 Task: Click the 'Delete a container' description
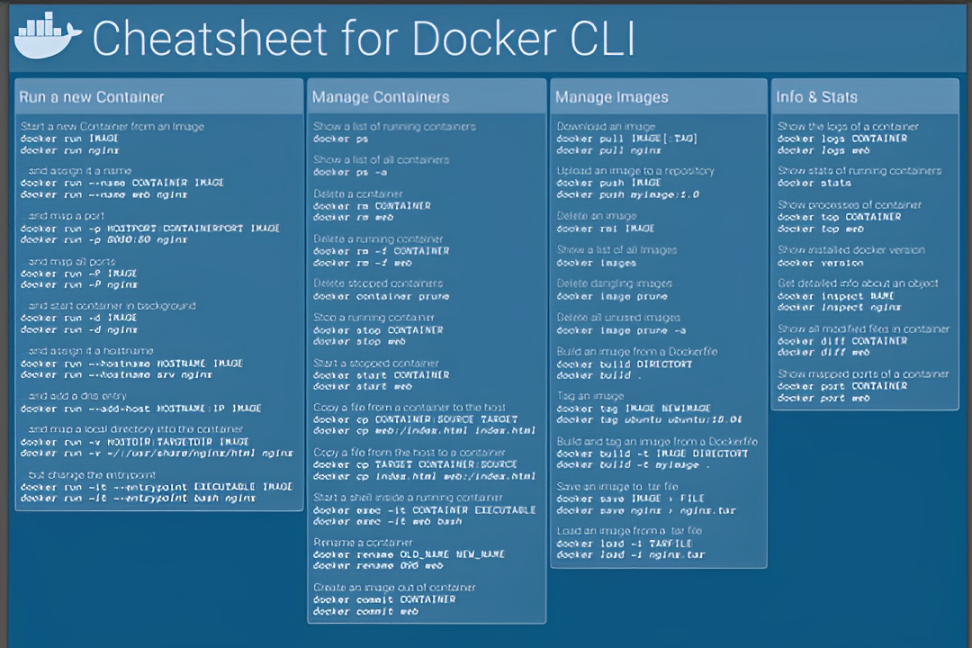click(358, 194)
